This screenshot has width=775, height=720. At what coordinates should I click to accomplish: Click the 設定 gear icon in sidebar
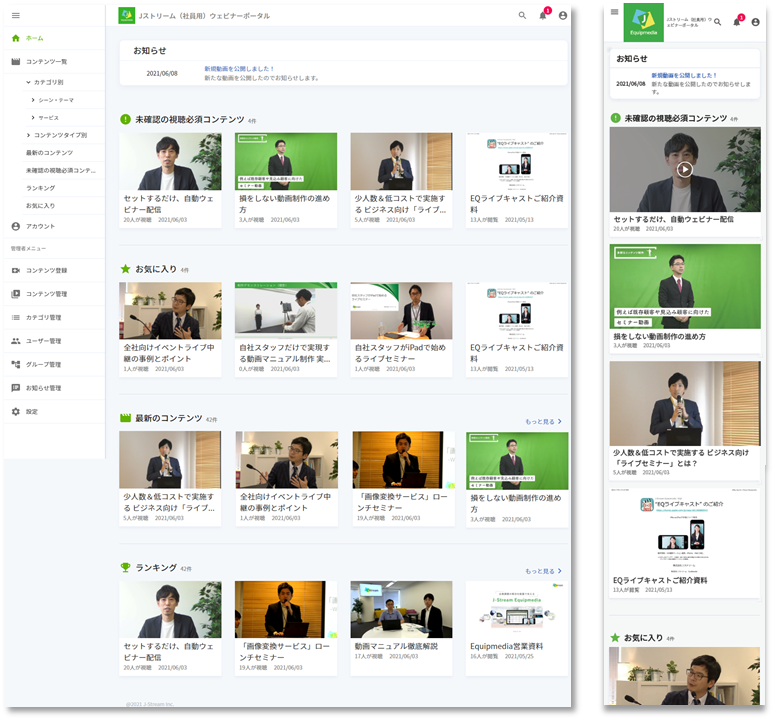[x=15, y=411]
